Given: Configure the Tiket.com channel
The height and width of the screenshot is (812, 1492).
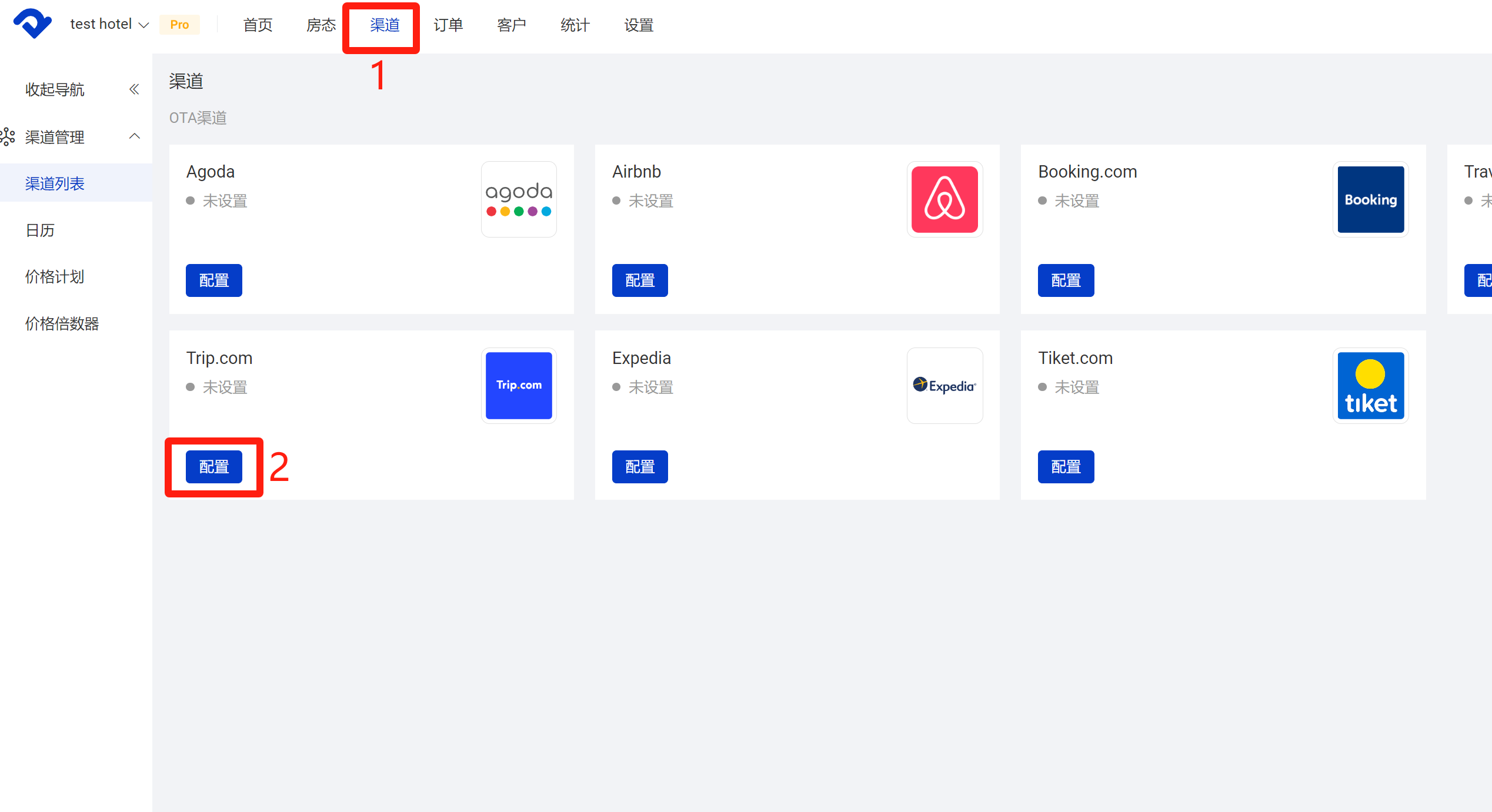Looking at the screenshot, I should [x=1066, y=467].
